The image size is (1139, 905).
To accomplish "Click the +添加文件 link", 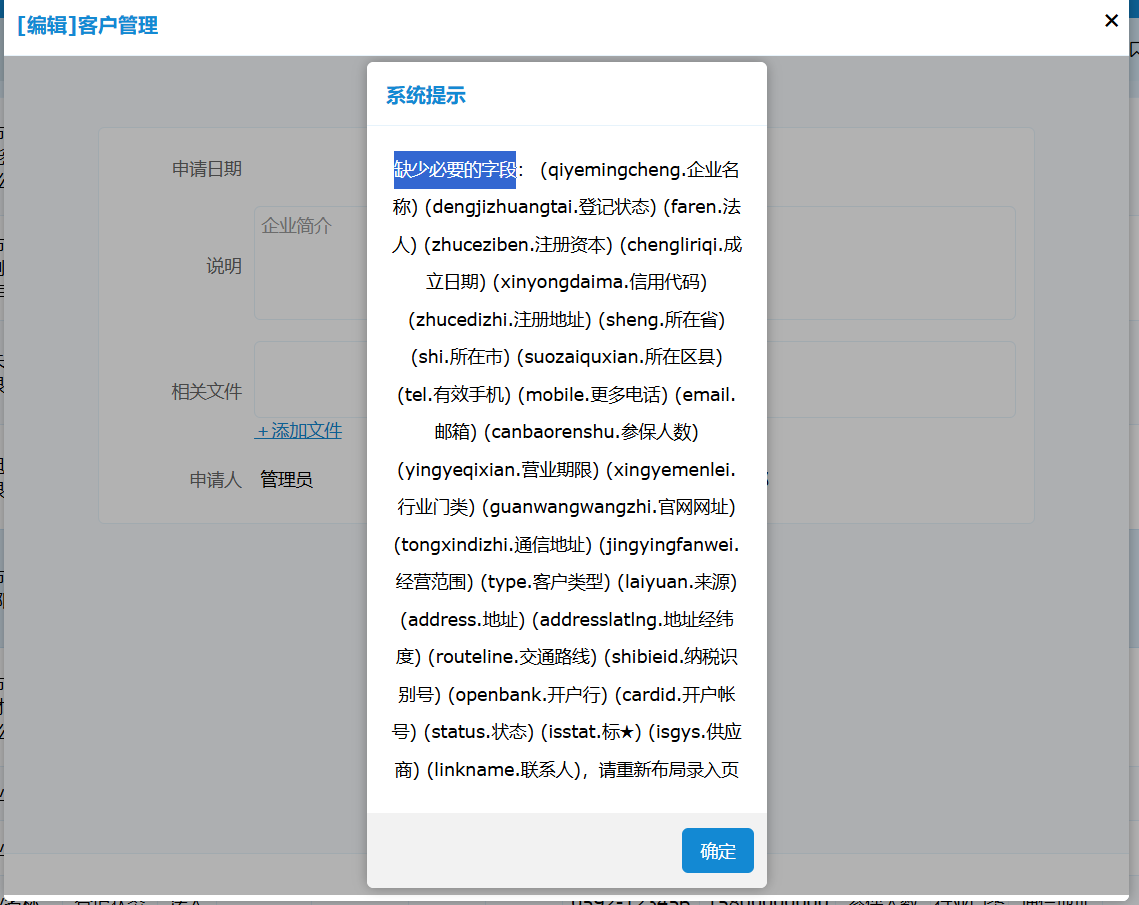I will (x=299, y=431).
